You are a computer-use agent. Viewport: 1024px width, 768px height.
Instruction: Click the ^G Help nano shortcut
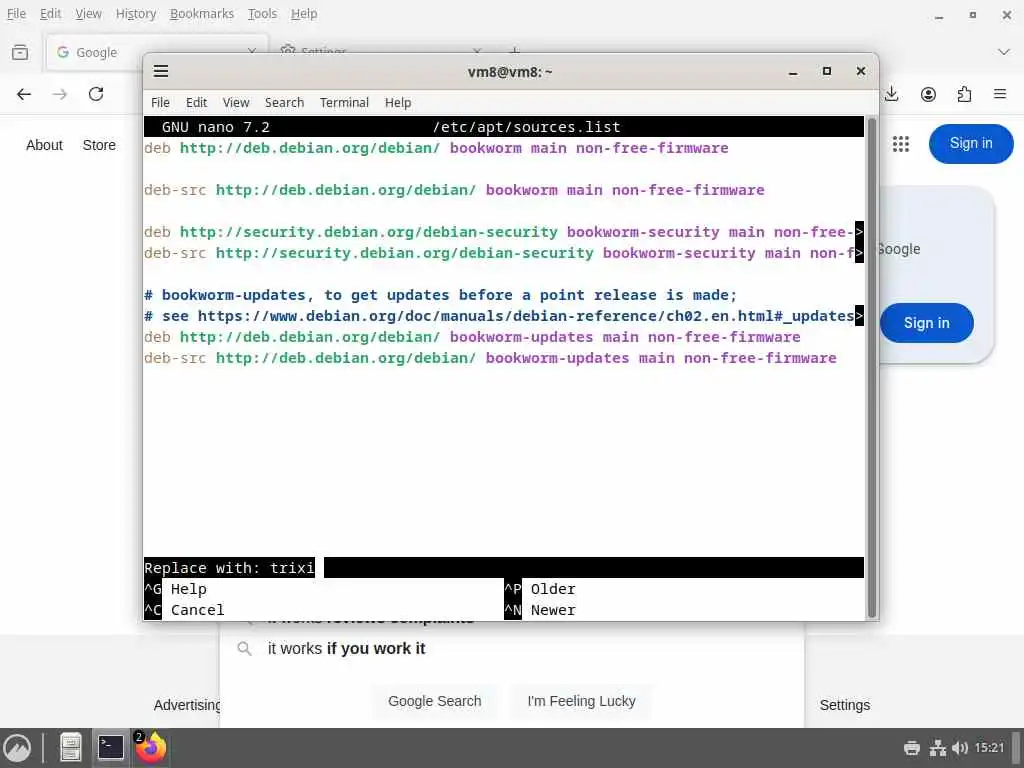tap(176, 589)
